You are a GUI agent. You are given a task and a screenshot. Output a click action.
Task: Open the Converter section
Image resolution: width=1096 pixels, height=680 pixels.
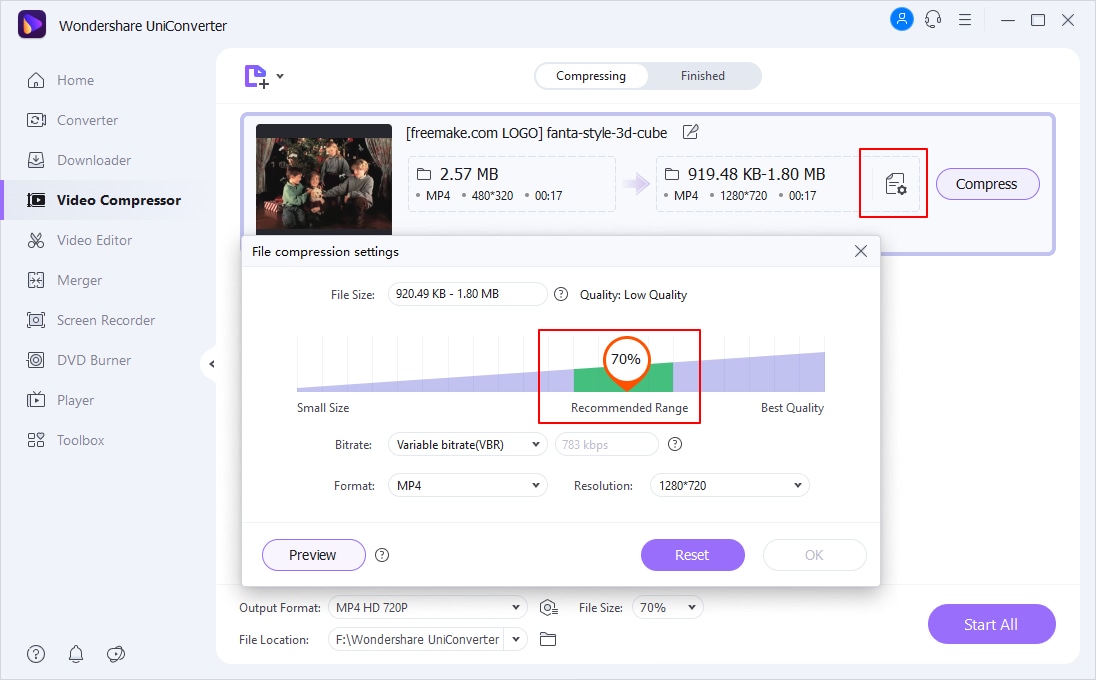(x=73, y=120)
